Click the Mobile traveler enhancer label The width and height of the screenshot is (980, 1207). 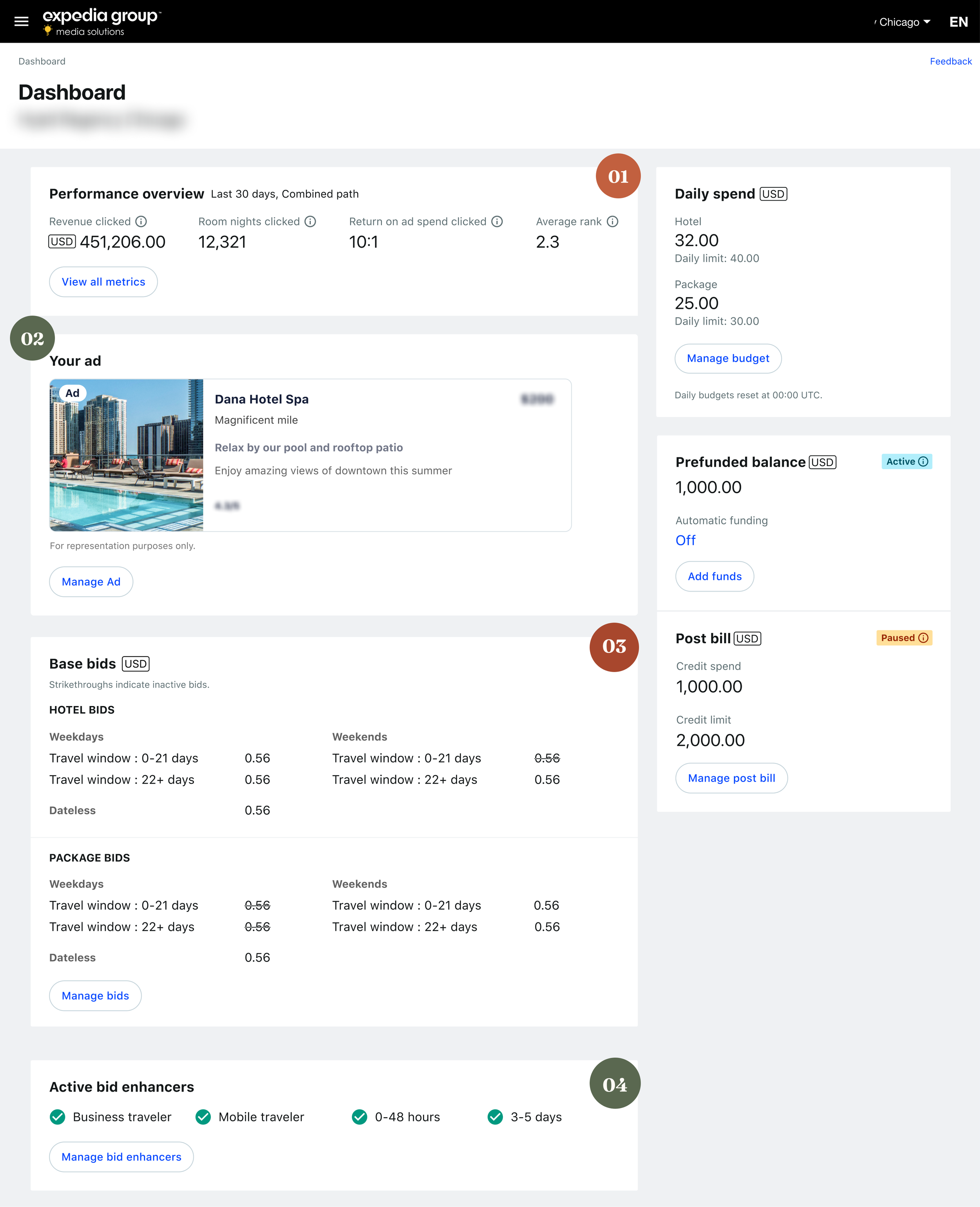261,1117
